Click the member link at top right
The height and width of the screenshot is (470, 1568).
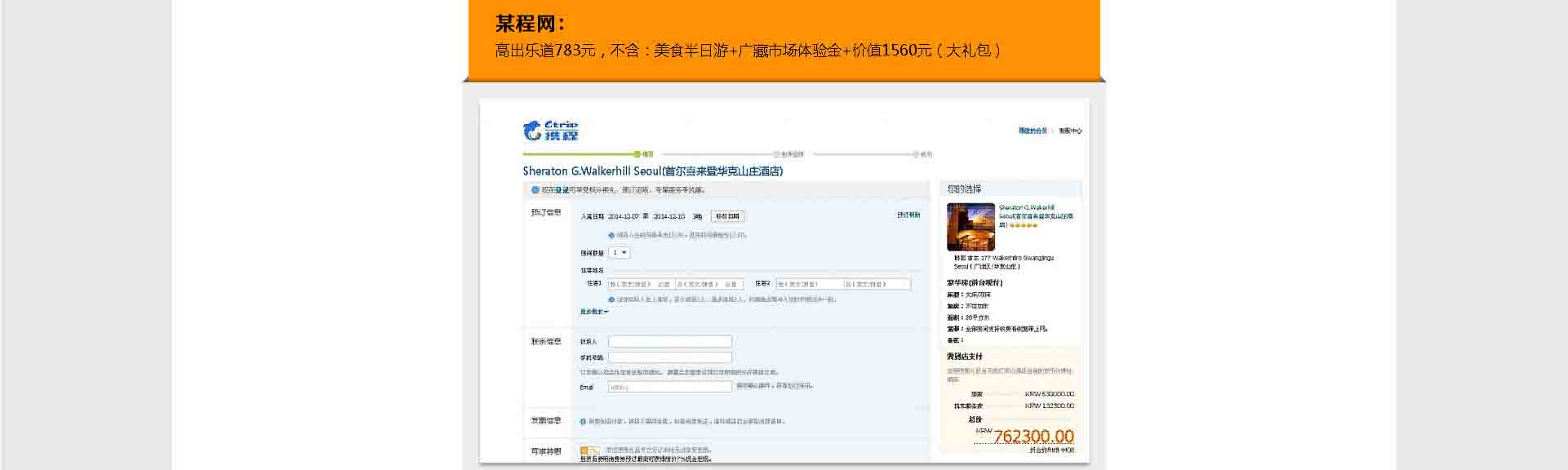(x=1032, y=131)
